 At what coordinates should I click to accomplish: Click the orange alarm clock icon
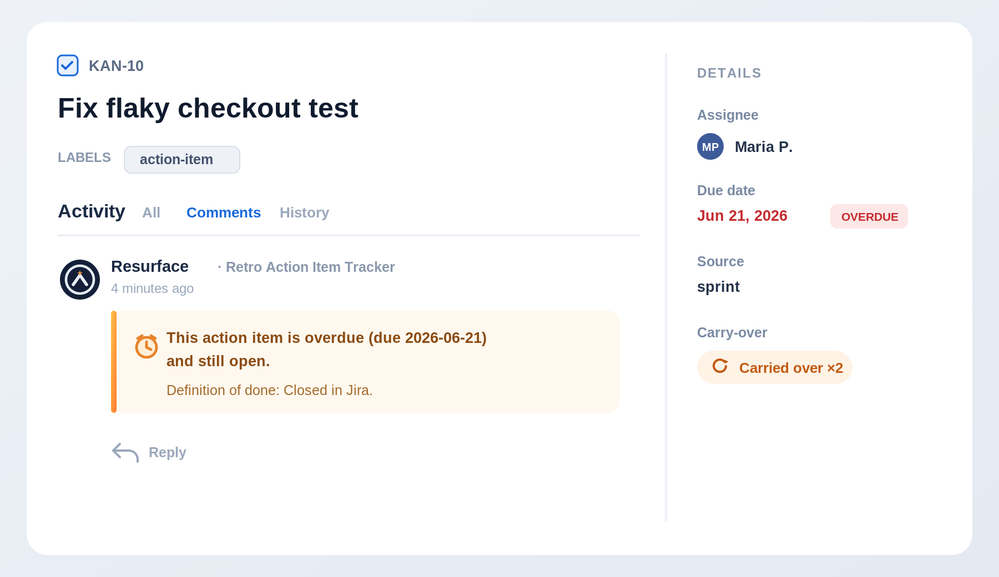click(x=147, y=346)
